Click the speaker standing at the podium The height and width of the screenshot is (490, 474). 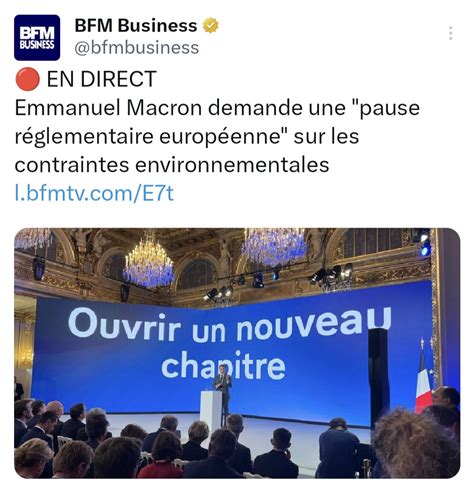click(223, 388)
